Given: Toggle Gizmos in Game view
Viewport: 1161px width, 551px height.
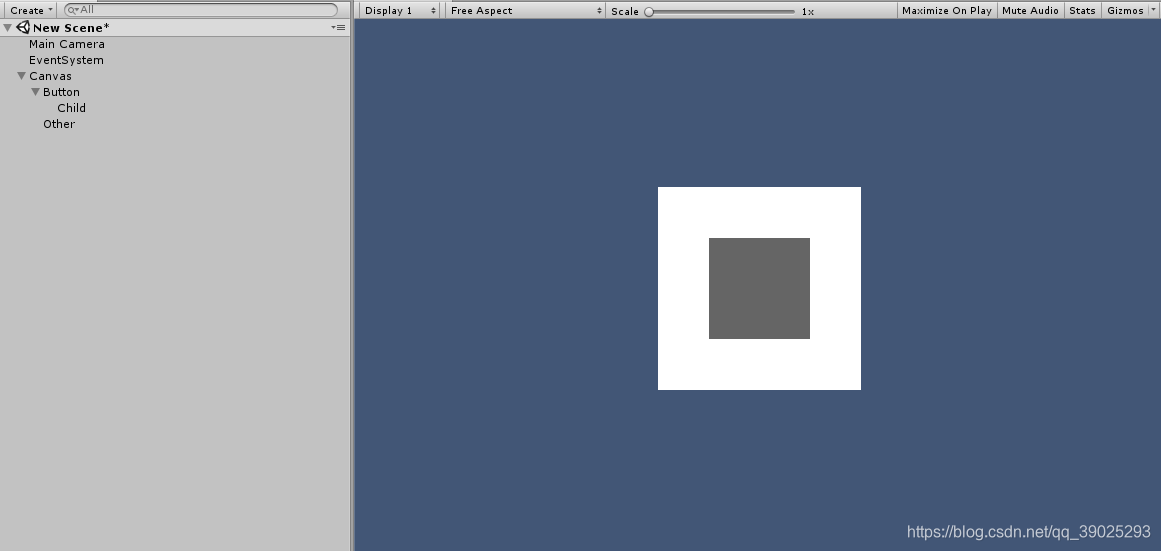Looking at the screenshot, I should pos(1125,10).
